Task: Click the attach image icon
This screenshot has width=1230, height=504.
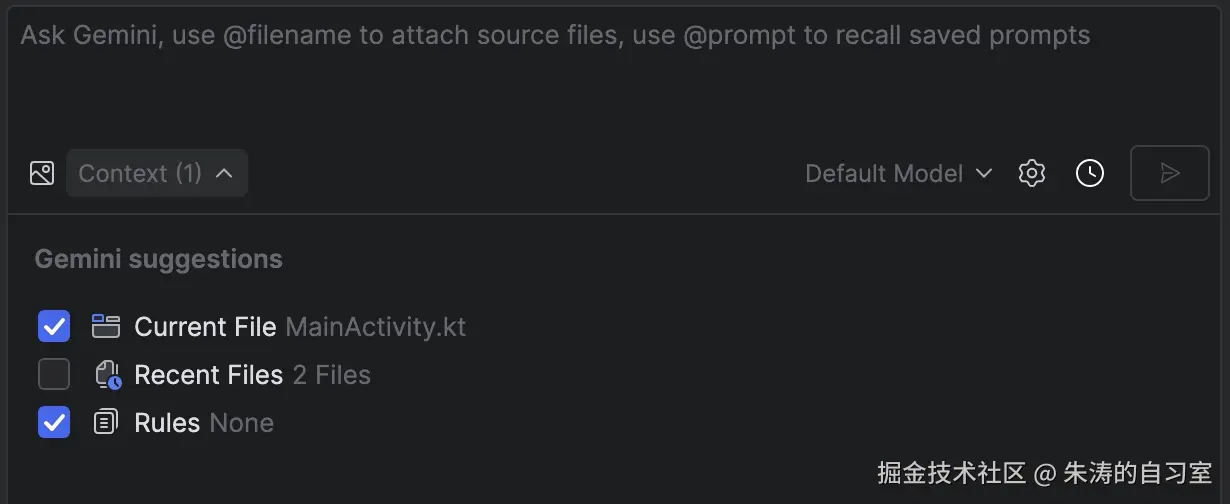Action: [x=42, y=173]
